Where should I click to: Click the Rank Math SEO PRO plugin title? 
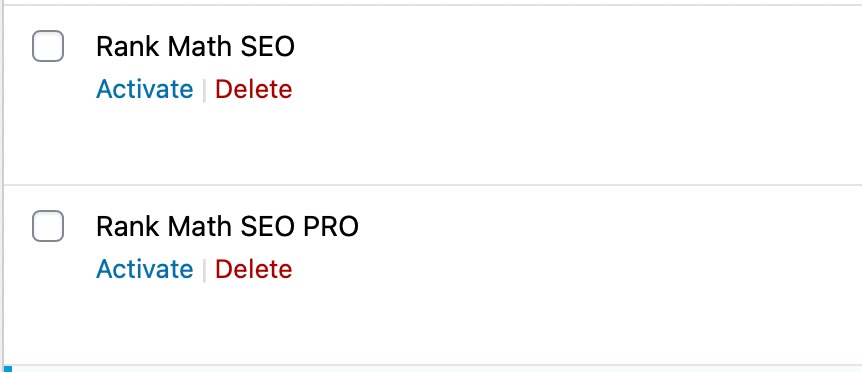pyautogui.click(x=227, y=226)
